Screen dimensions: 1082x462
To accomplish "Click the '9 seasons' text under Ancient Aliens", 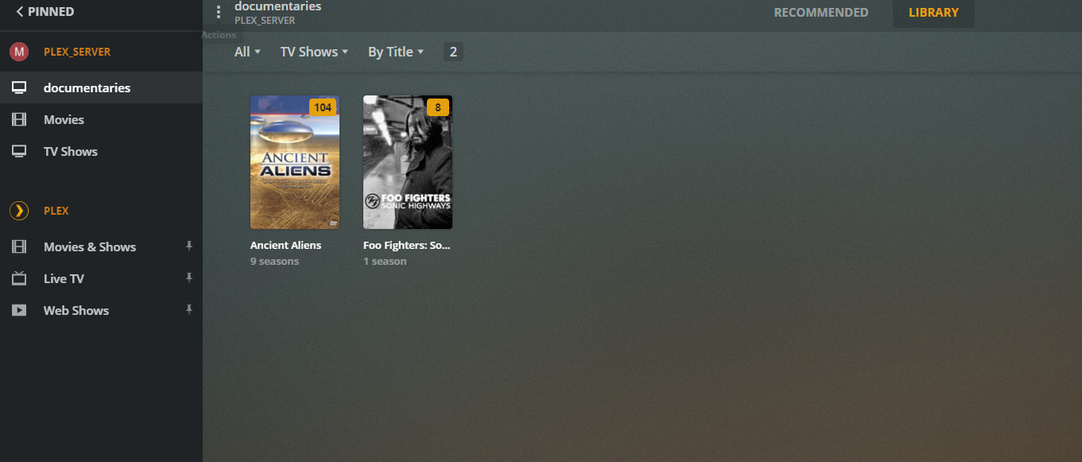I will (x=275, y=261).
